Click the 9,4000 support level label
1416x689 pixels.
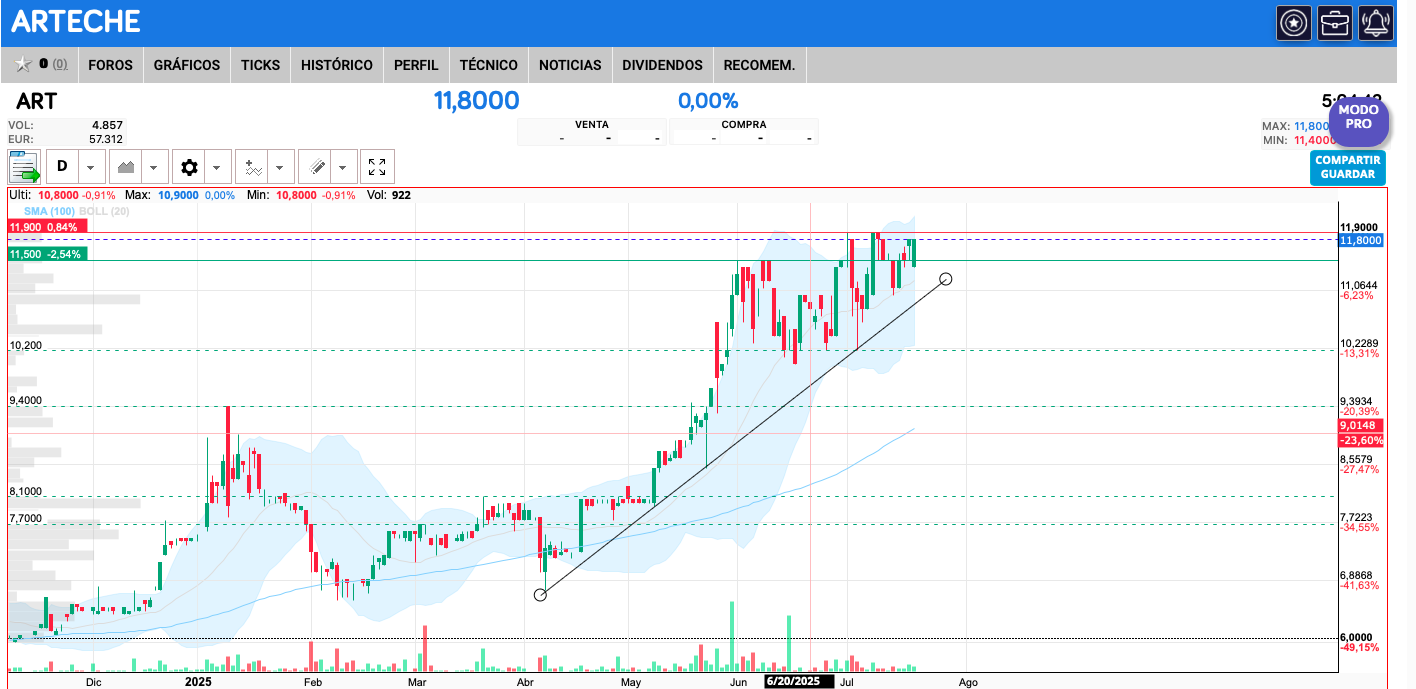click(26, 400)
